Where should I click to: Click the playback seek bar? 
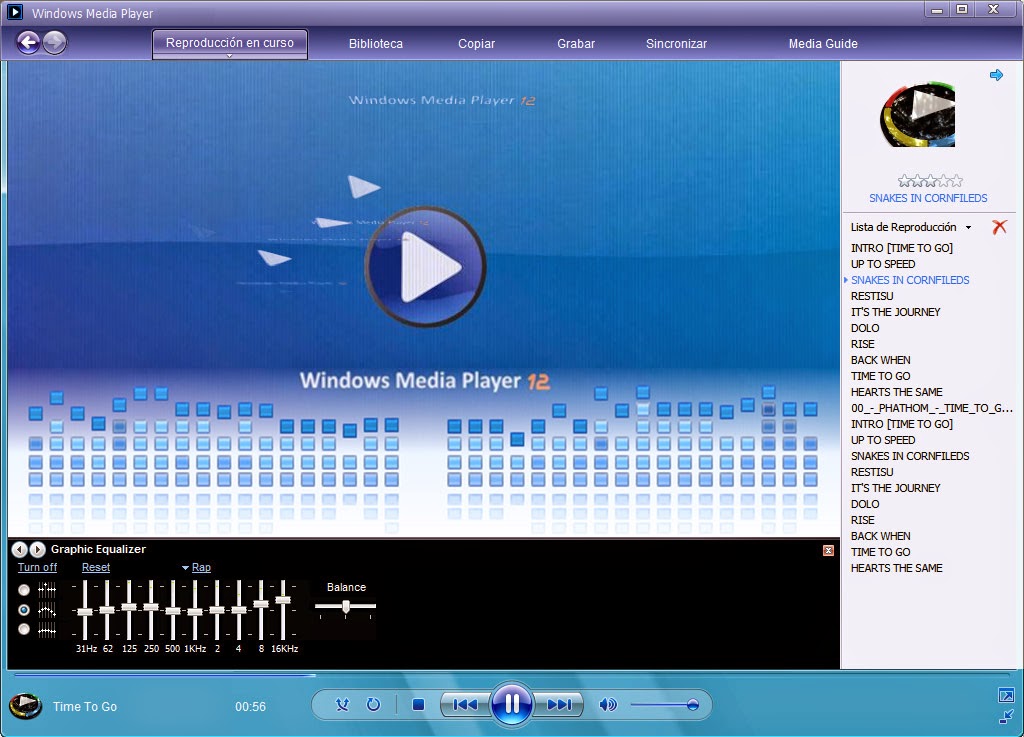(x=511, y=675)
